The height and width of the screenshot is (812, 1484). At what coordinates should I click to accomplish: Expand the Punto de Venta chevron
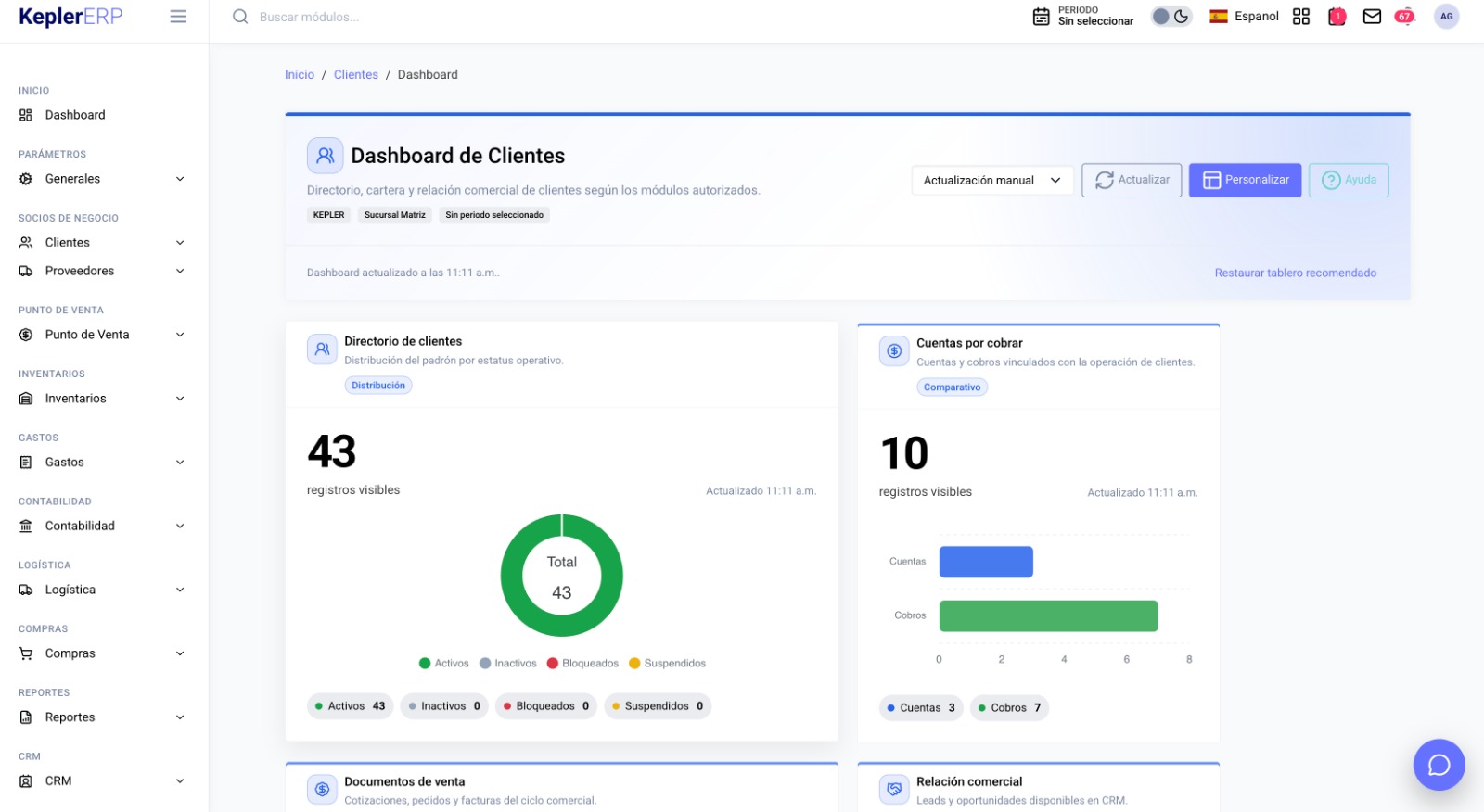pos(180,335)
